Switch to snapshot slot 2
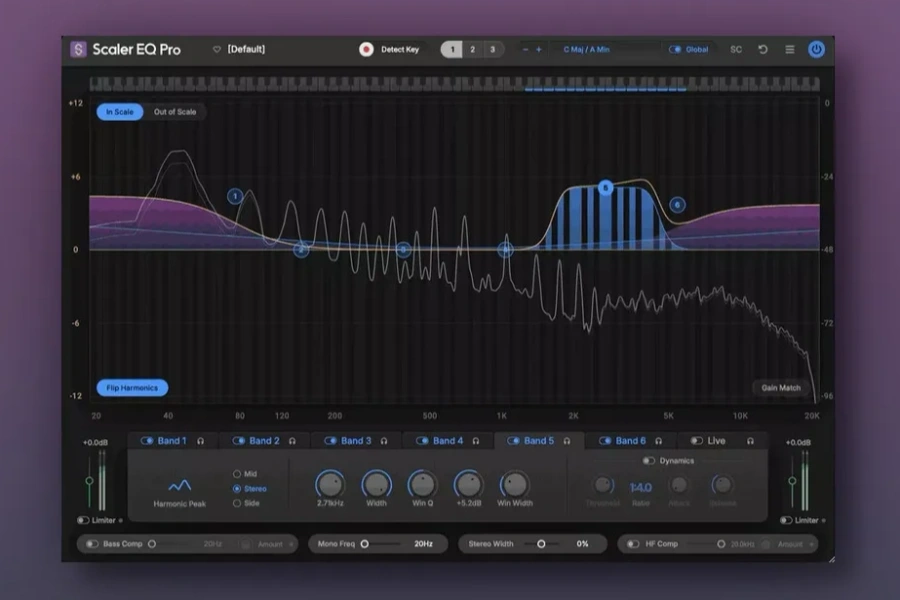The height and width of the screenshot is (600, 900). [x=472, y=49]
